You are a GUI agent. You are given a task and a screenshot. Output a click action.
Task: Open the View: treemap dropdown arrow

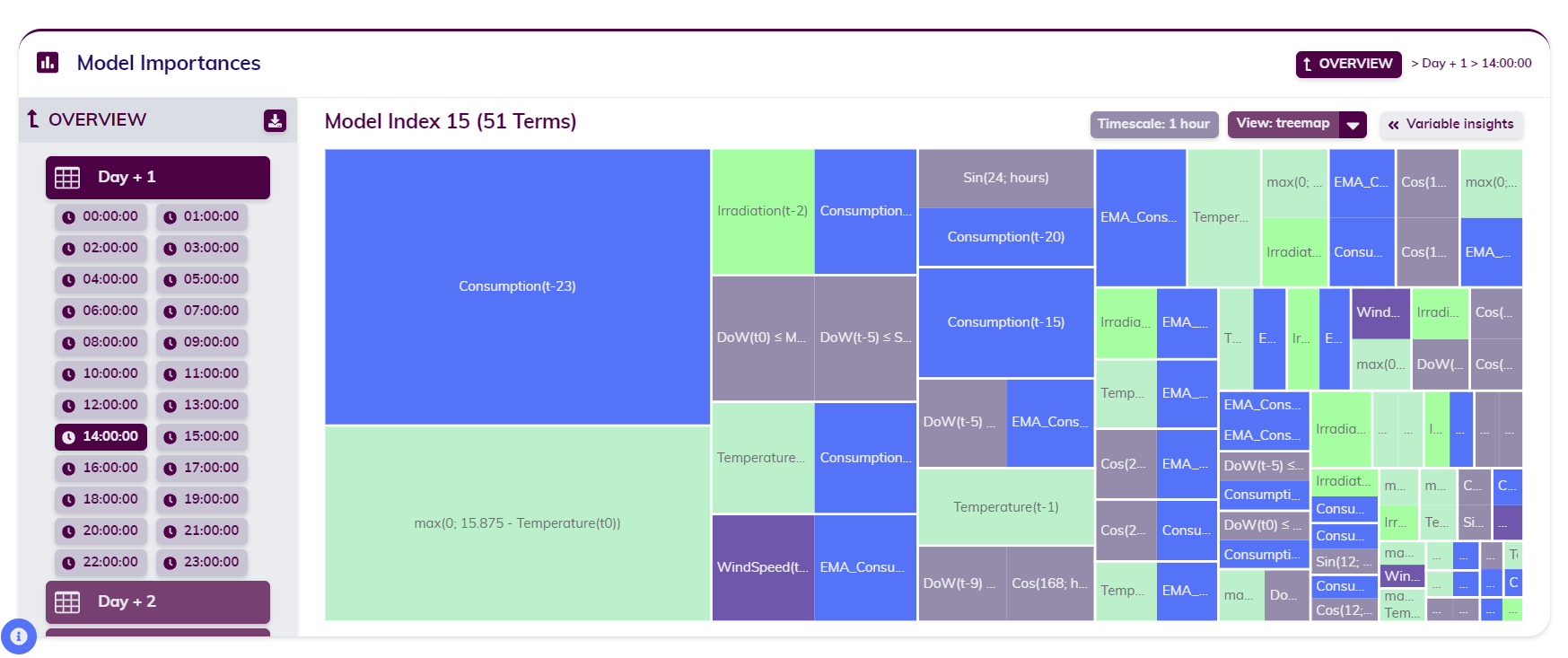[1353, 125]
